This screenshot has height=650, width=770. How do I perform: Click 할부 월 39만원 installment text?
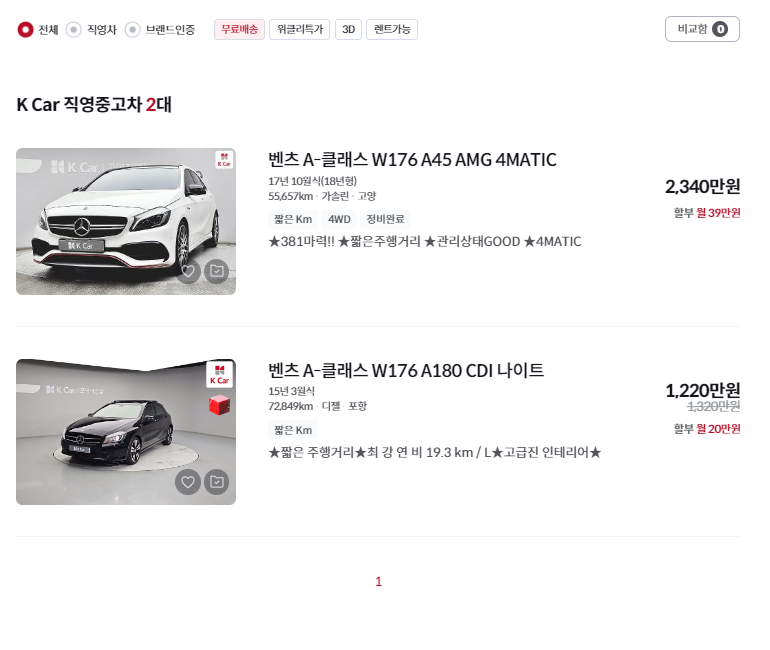pyautogui.click(x=707, y=213)
